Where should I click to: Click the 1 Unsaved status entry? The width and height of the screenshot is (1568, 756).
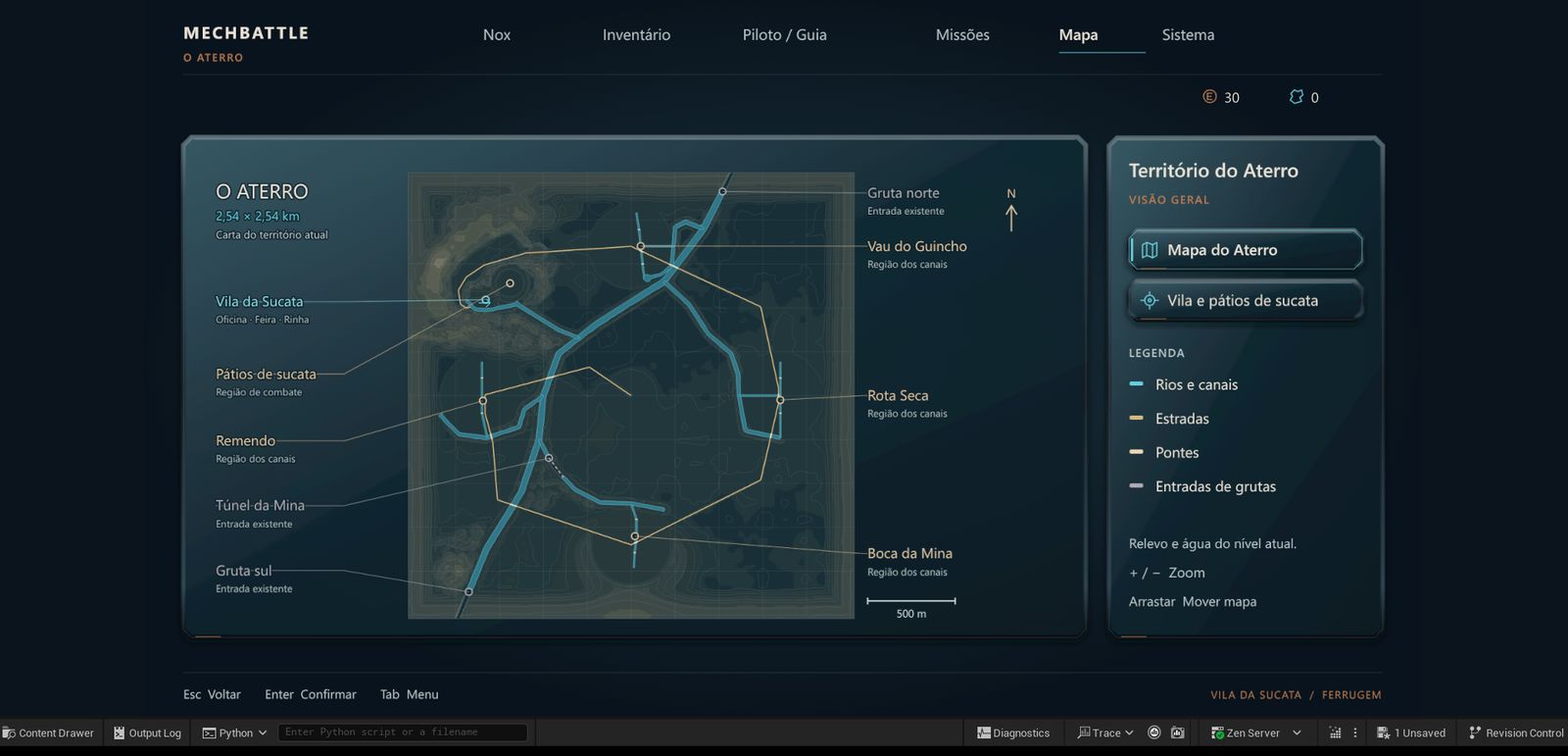(x=1411, y=732)
